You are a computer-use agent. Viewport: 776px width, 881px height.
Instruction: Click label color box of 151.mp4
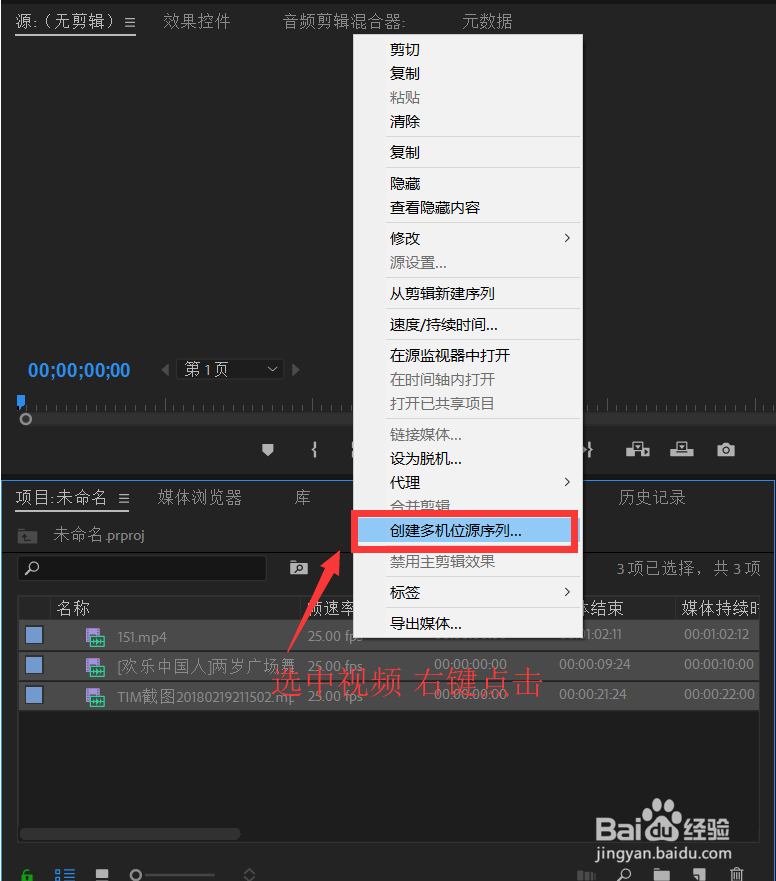pyautogui.click(x=34, y=635)
